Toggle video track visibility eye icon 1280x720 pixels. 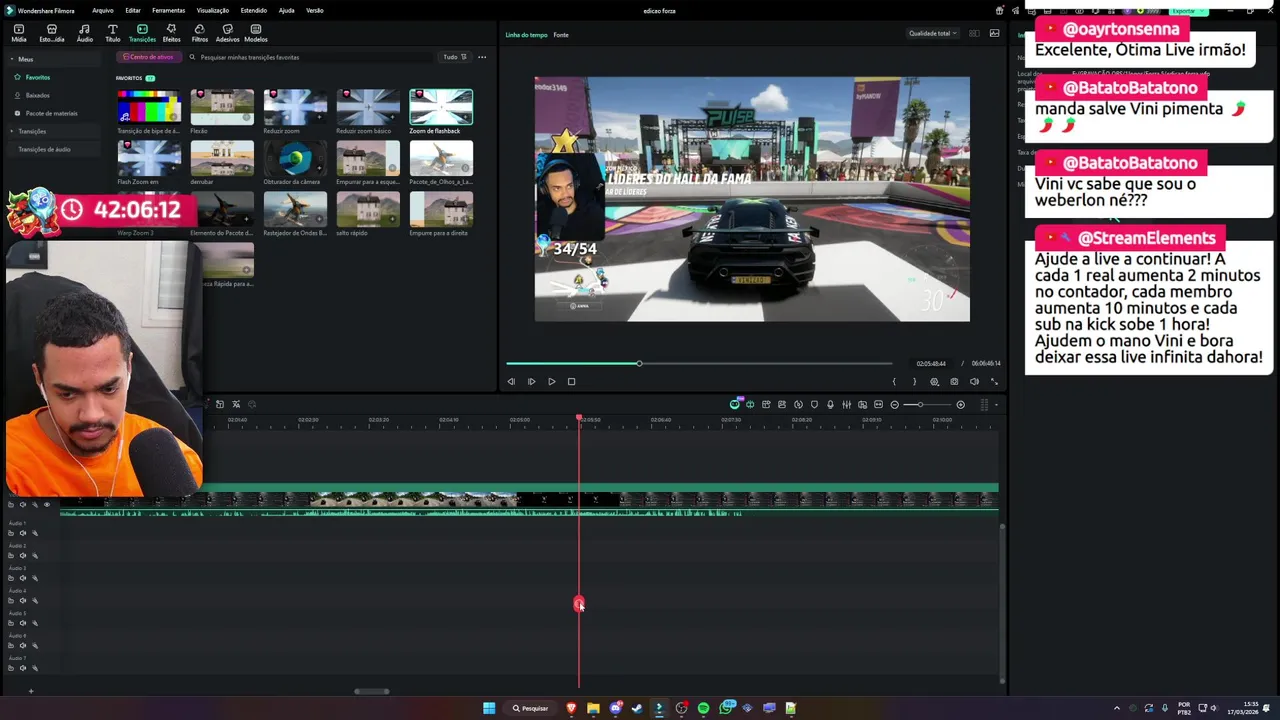pyautogui.click(x=46, y=504)
